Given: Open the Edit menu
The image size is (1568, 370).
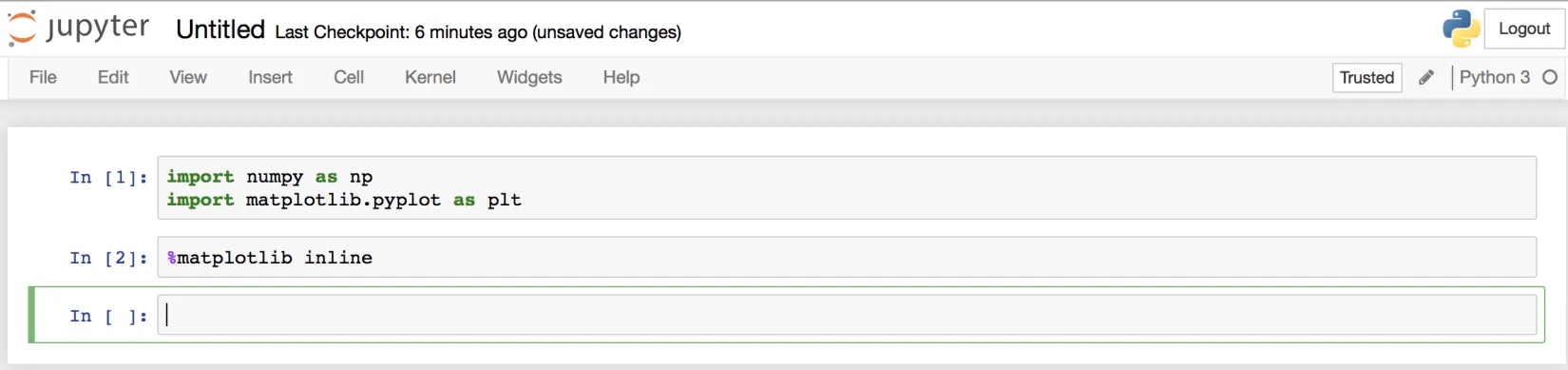Looking at the screenshot, I should click(113, 77).
